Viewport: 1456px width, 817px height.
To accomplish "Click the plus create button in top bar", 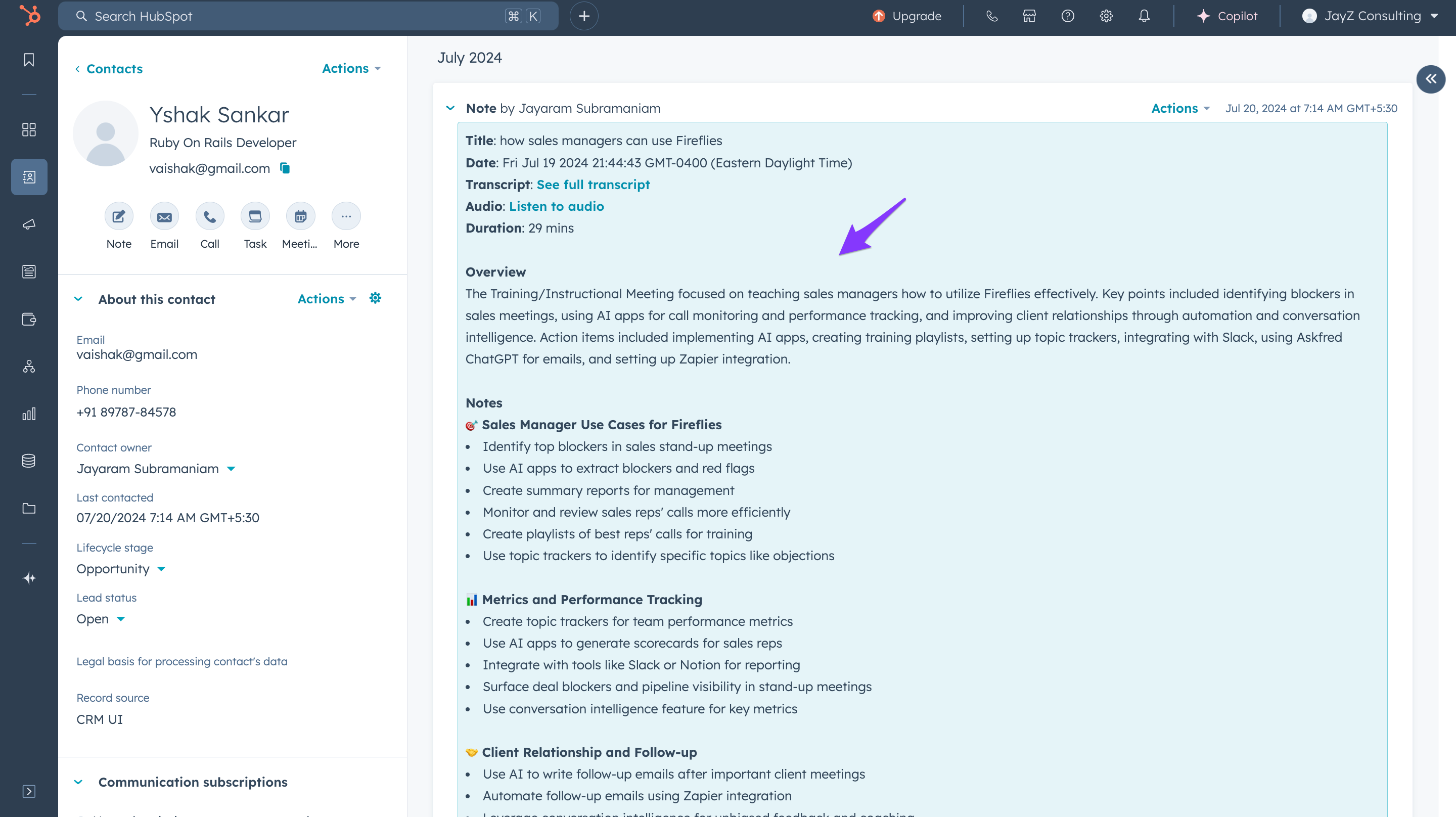I will coord(584,16).
